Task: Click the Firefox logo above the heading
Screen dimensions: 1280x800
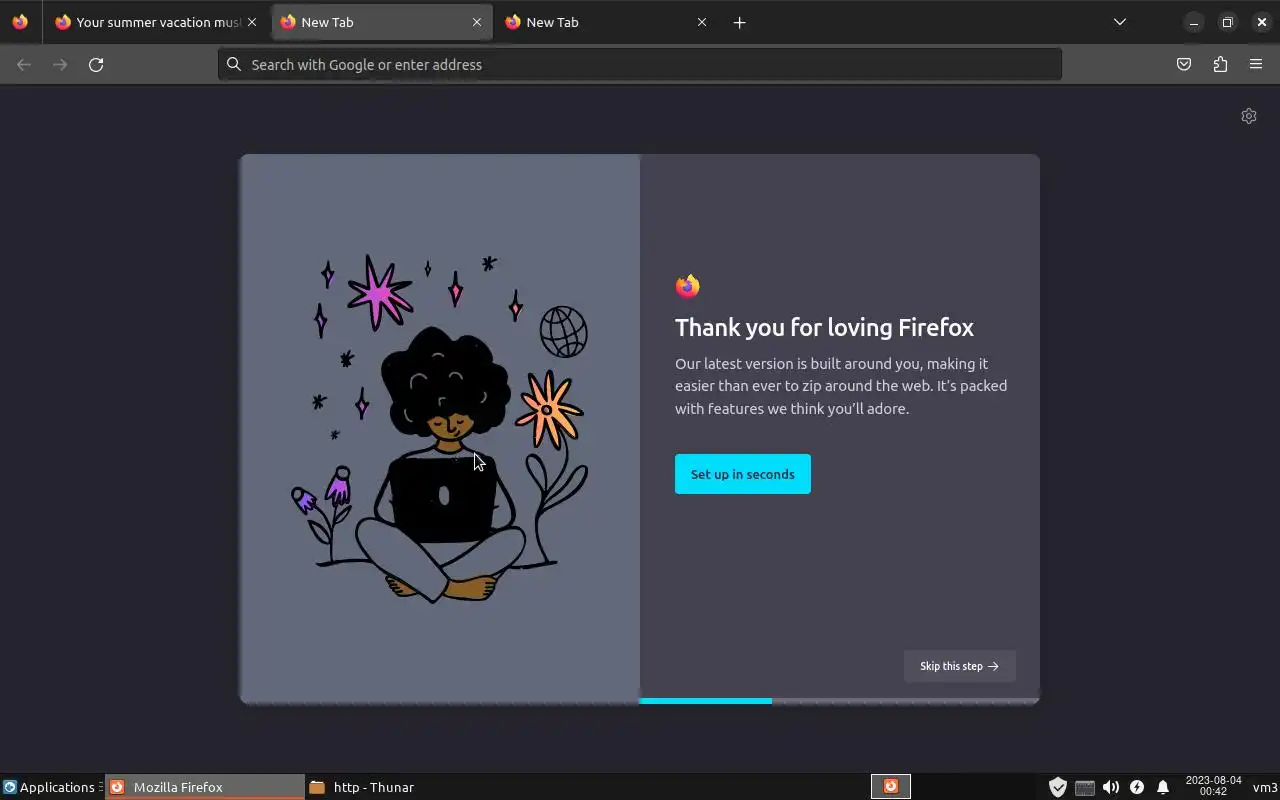Action: (x=688, y=286)
